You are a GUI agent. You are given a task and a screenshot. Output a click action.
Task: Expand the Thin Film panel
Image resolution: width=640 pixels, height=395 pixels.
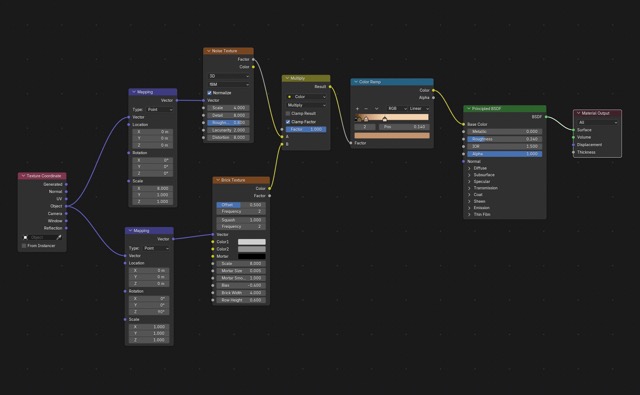pos(469,214)
